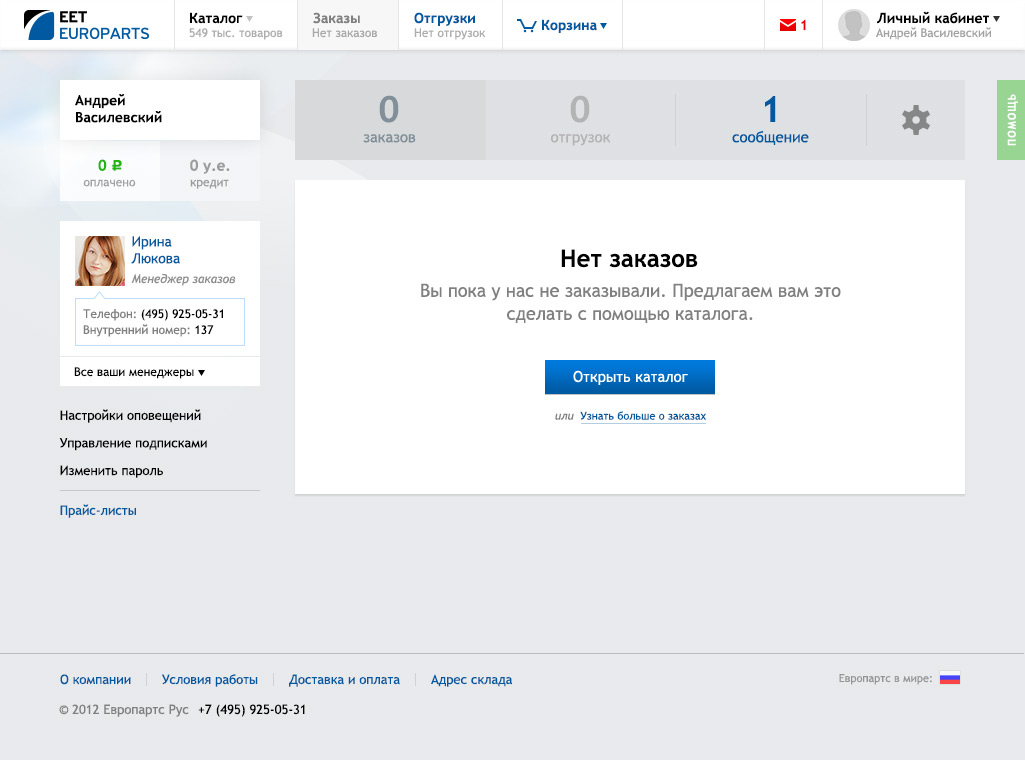
Task: Open Настройки оповещений in the sidebar
Action: tap(130, 415)
